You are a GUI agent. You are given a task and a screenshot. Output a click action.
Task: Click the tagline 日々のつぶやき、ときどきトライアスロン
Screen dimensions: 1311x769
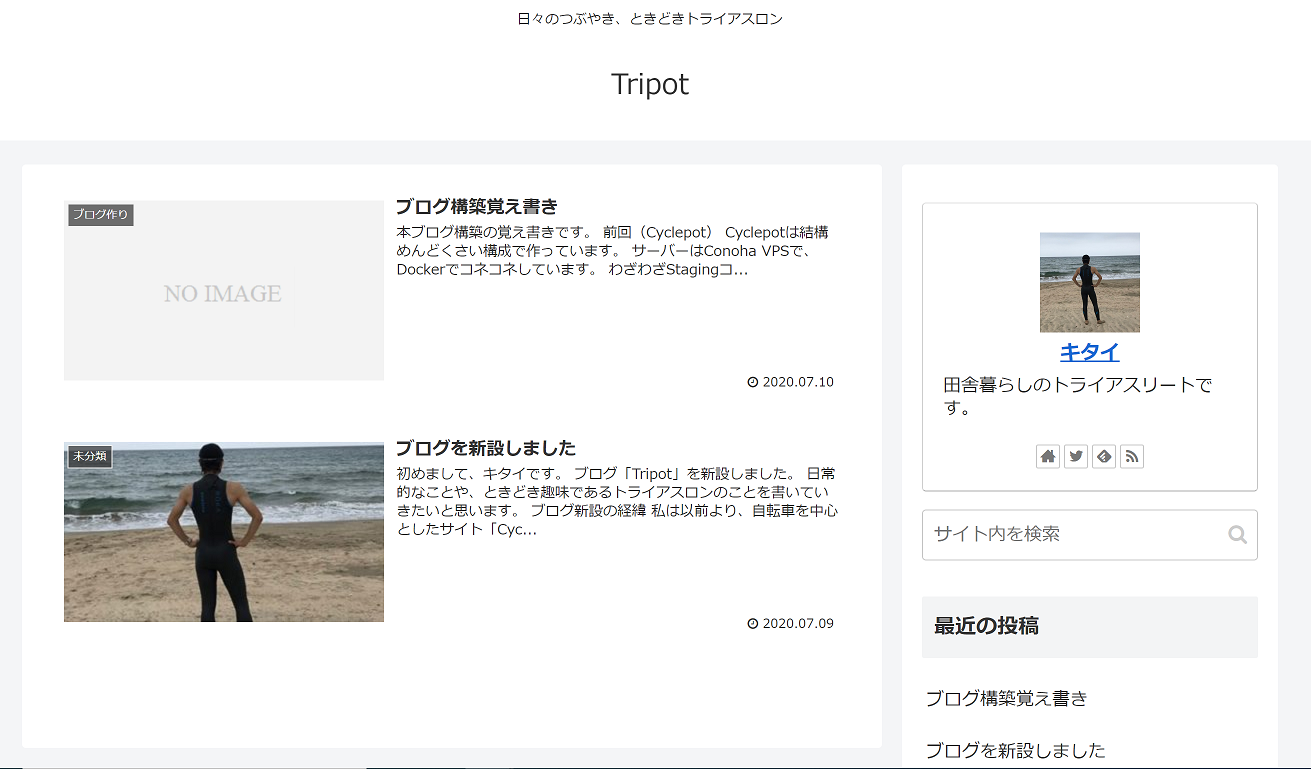click(x=650, y=19)
